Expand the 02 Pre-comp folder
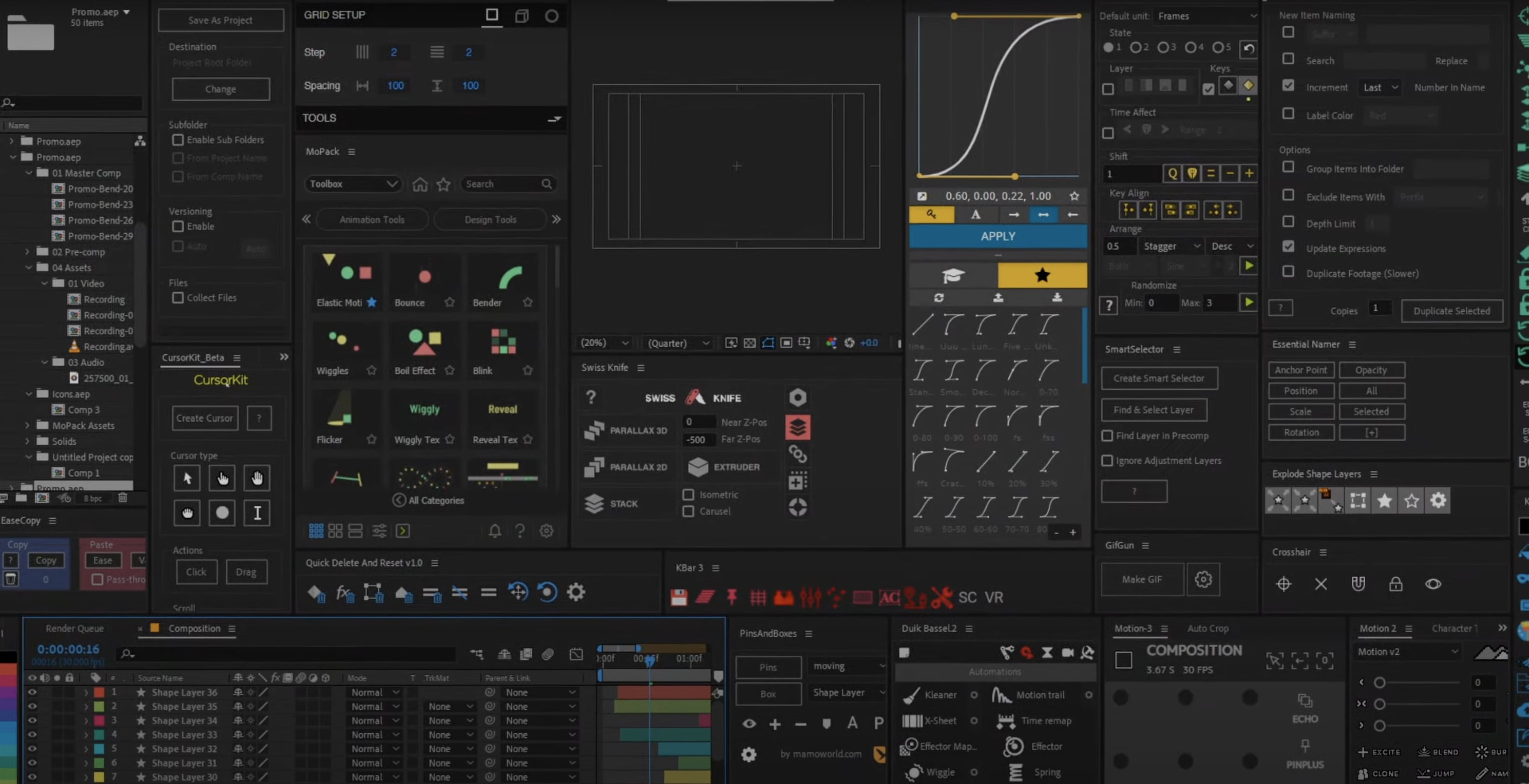The width and height of the screenshot is (1529, 784). click(x=27, y=252)
